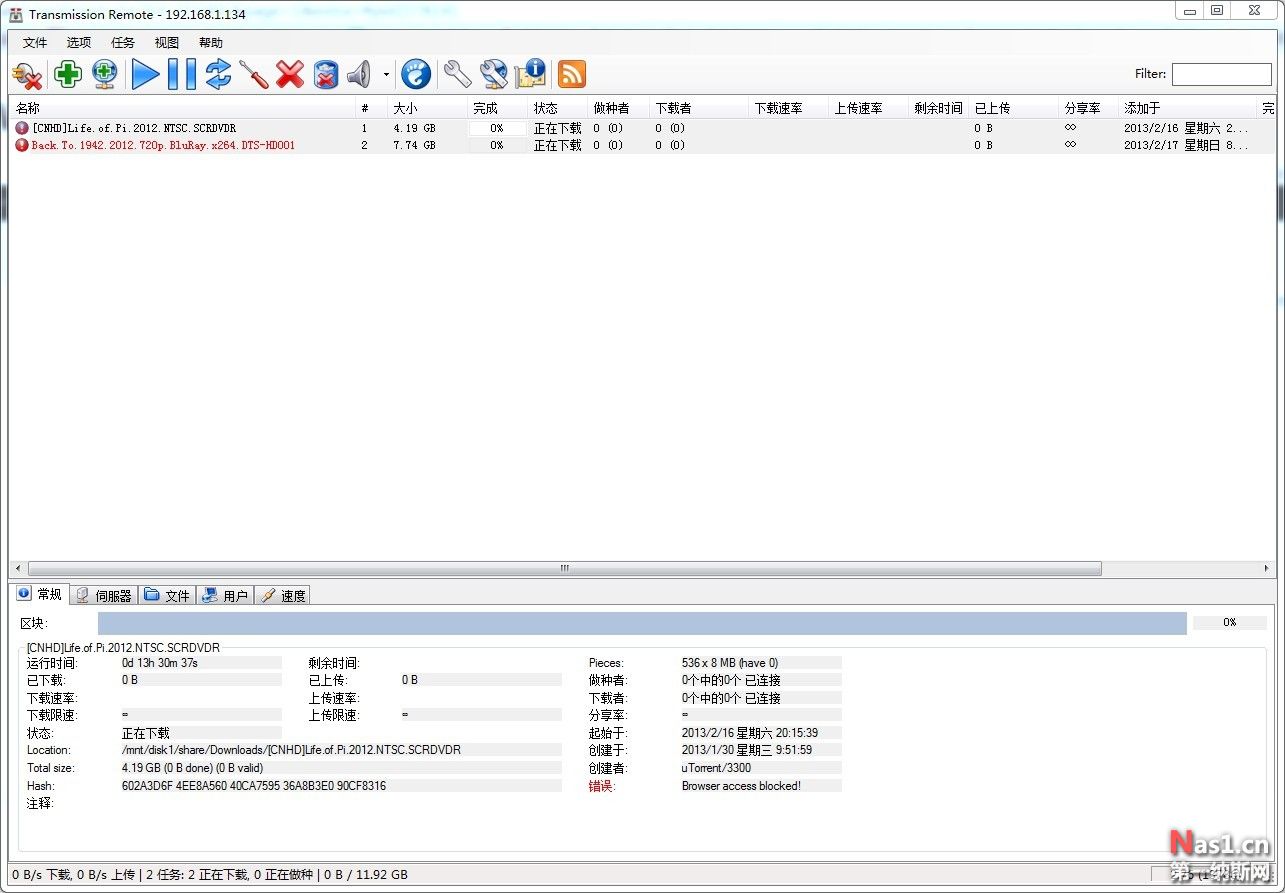1285x893 pixels.
Task: Open torrent properties via screwdriver icon
Action: [x=254, y=74]
